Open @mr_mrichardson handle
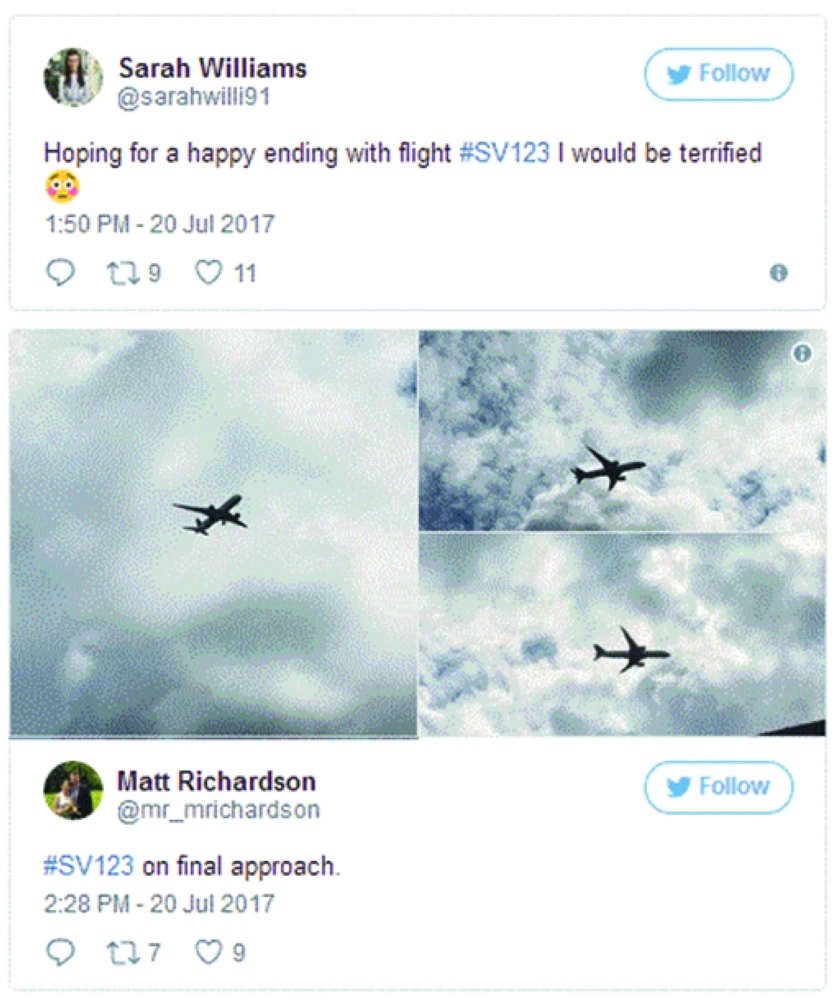Screen dimensions: 840x1000 218,810
